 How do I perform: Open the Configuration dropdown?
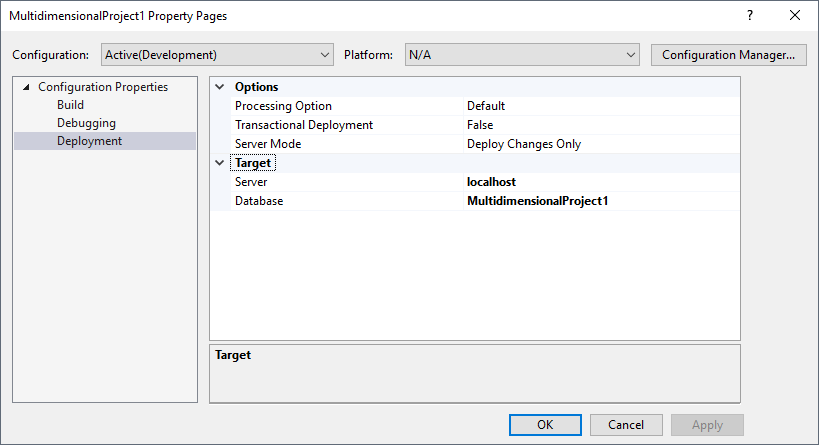coord(218,54)
